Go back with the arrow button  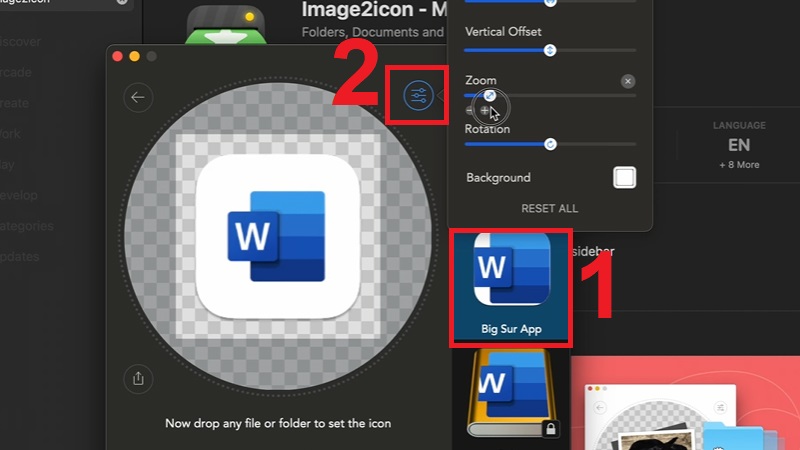[138, 97]
